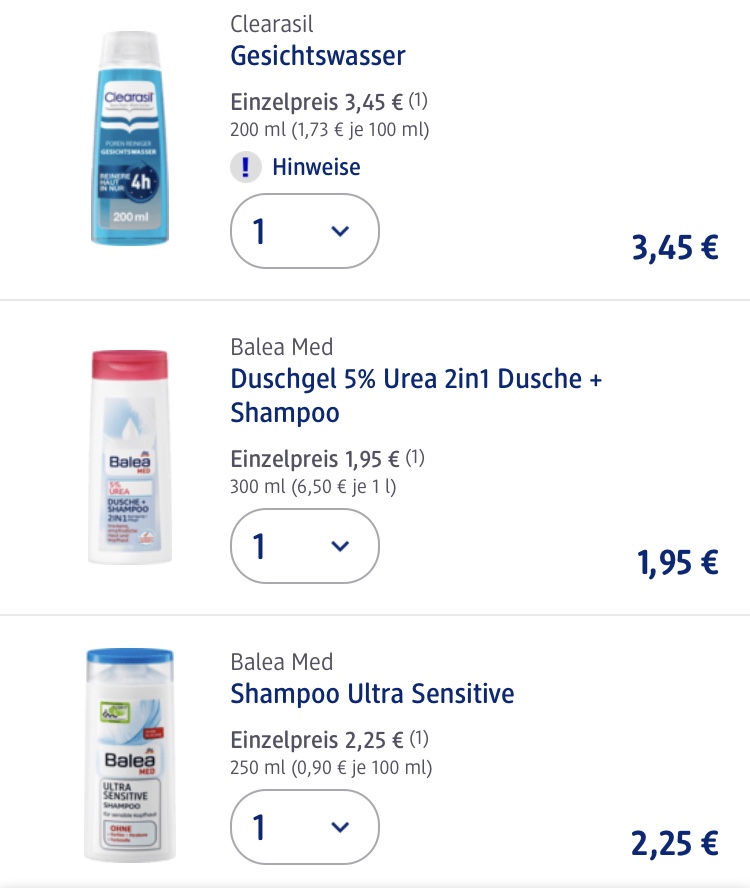Open the Gesichtswasser product link

coord(318,56)
